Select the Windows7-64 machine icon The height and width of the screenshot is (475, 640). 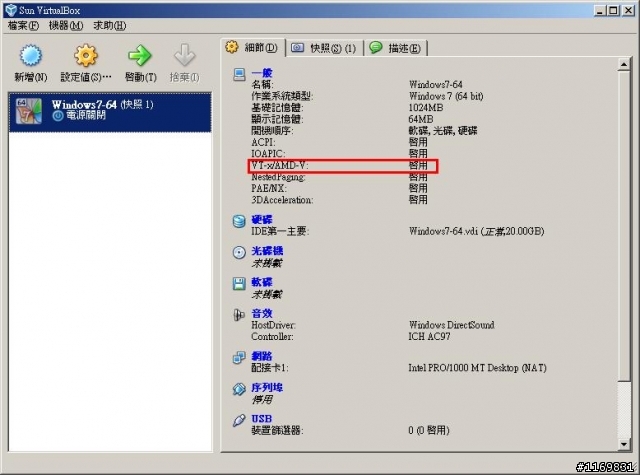29,111
